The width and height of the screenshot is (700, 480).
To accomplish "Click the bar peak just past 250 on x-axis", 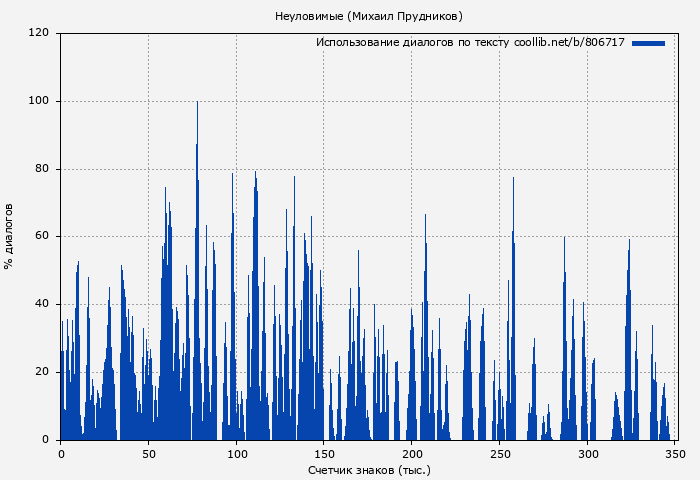I will tap(513, 181).
